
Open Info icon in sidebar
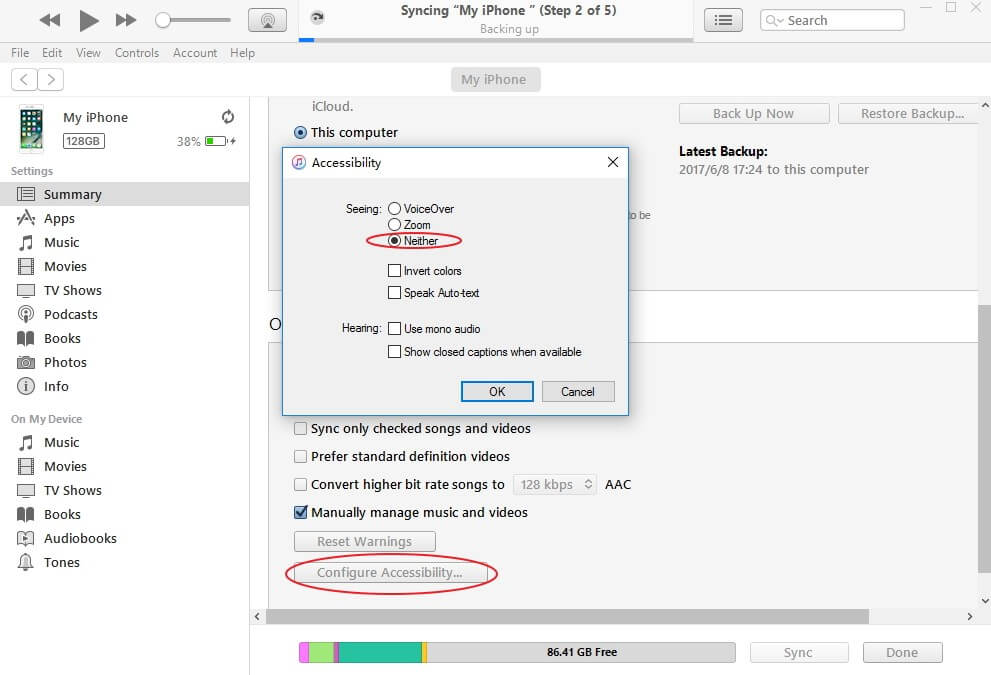[x=26, y=386]
